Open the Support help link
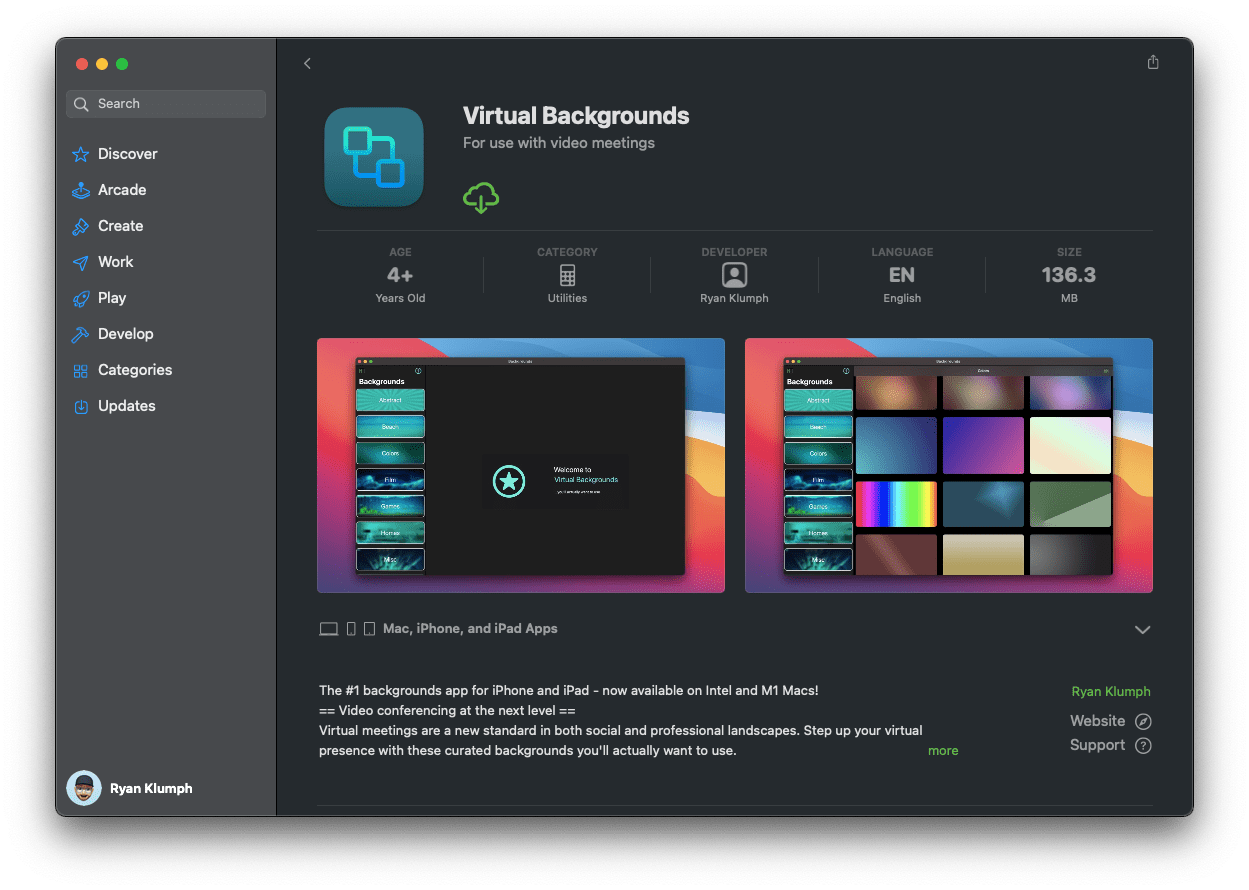1249x890 pixels. (x=1110, y=745)
